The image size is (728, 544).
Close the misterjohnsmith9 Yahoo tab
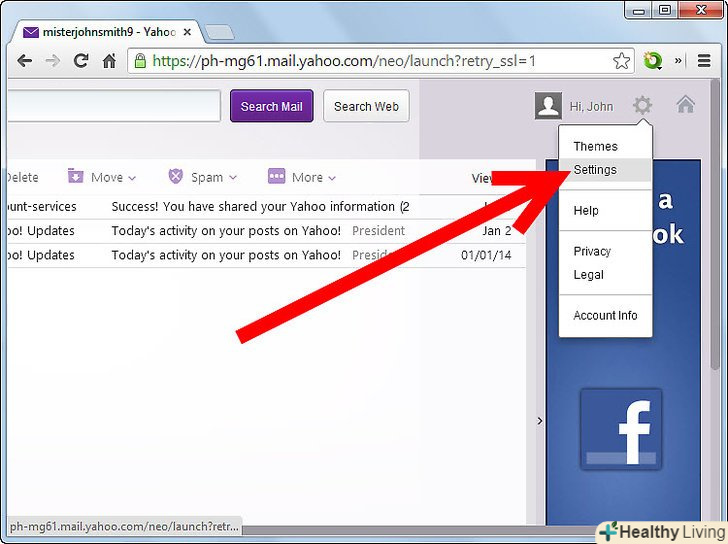(x=187, y=32)
